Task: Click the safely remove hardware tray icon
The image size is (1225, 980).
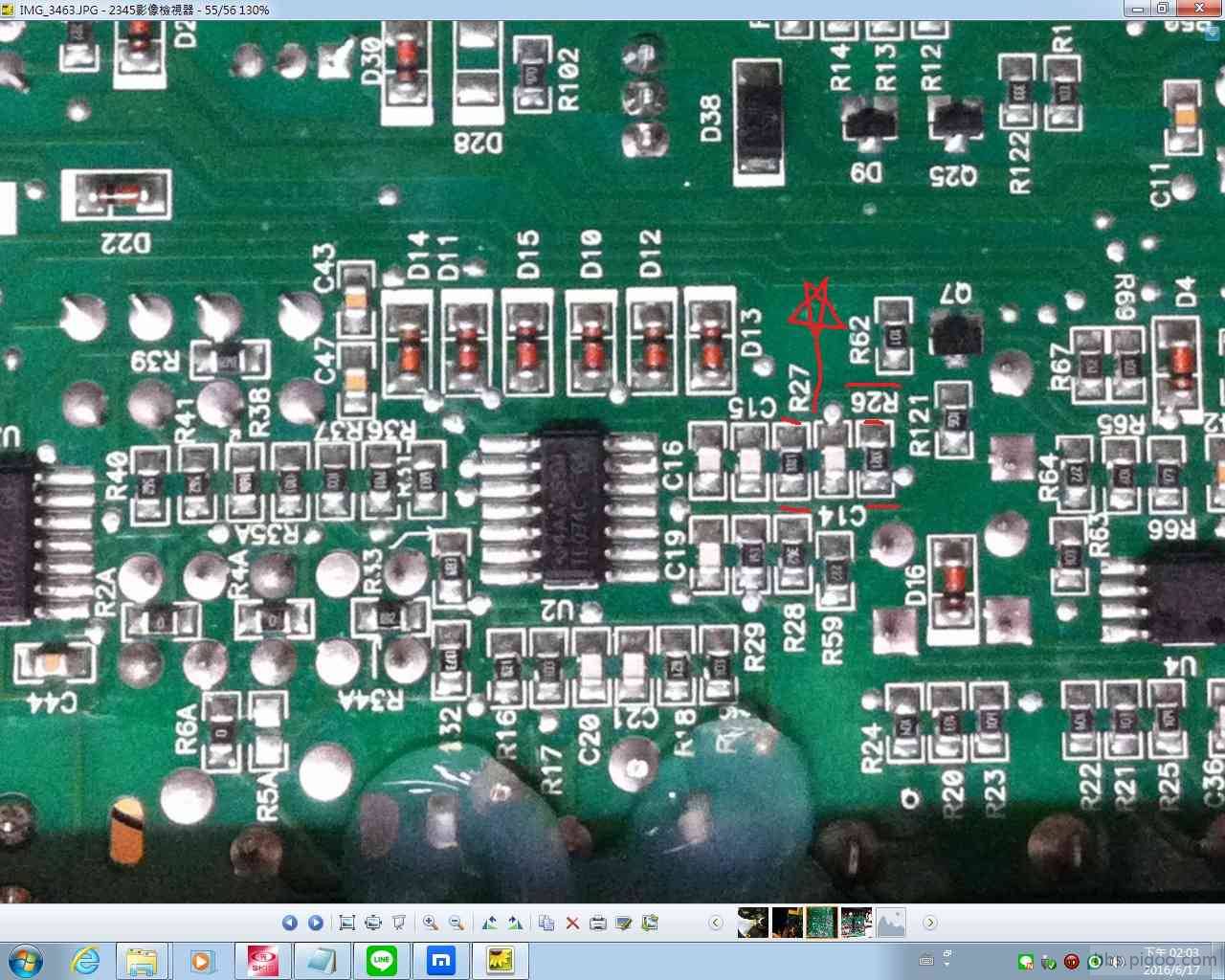Action: 1049,961
